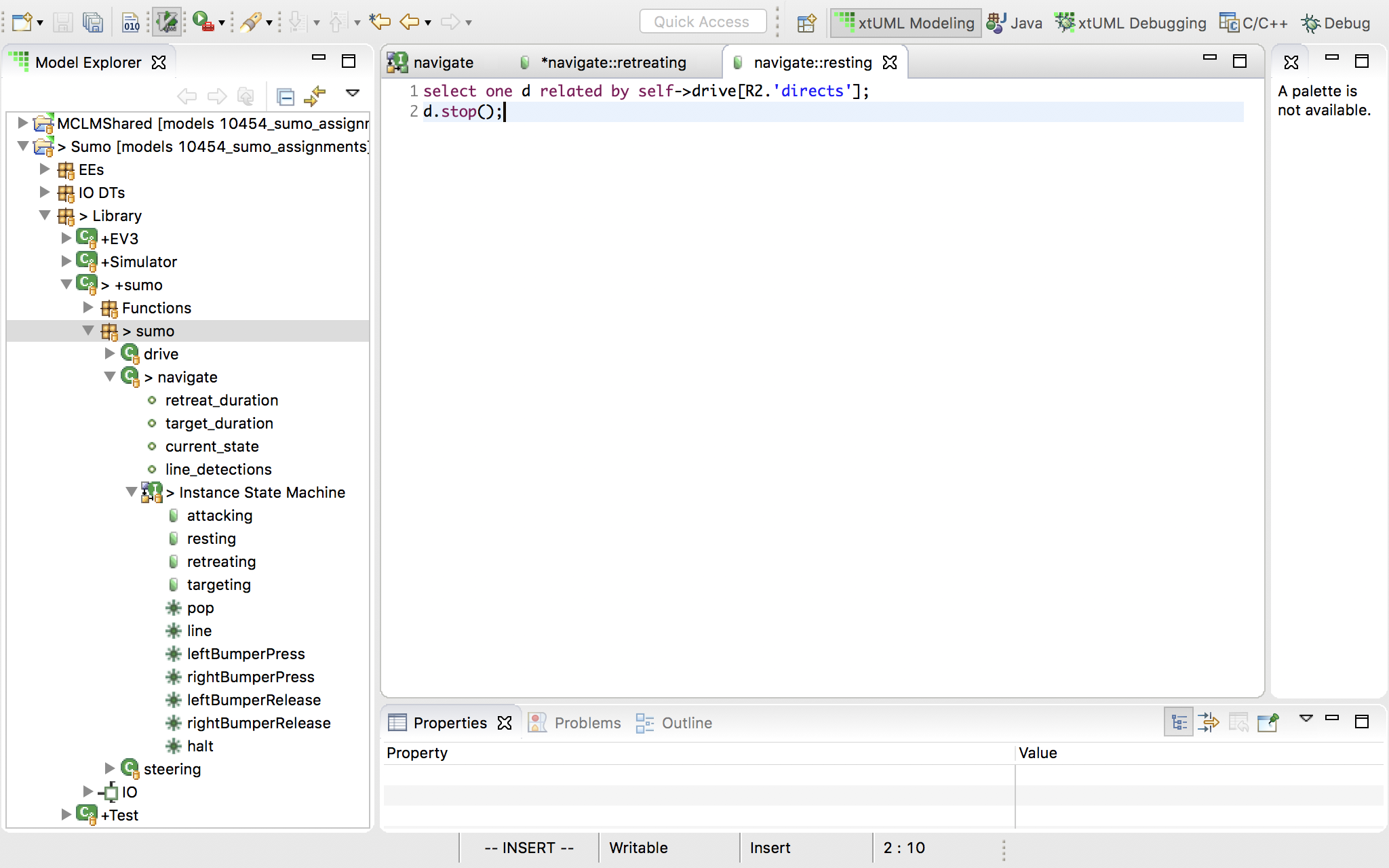Screen dimensions: 1389x868
Task: Select the Functions package
Action: click(157, 308)
